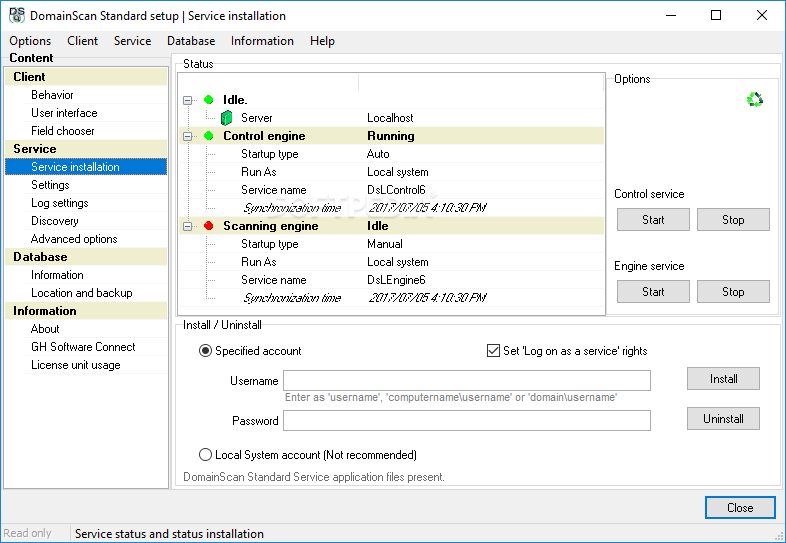The width and height of the screenshot is (786, 543).
Task: Select the DsLControl6 service name row
Action: coord(391,190)
